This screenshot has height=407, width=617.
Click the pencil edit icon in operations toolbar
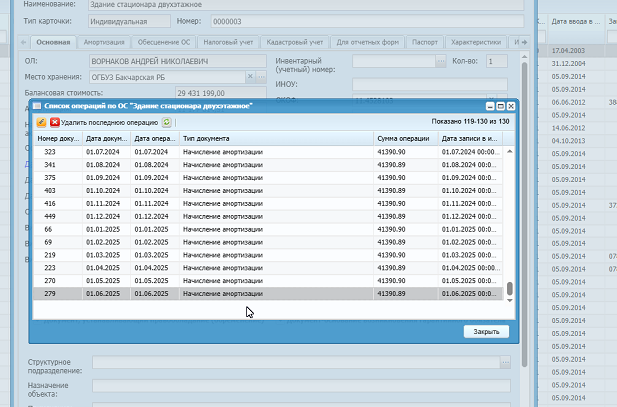coord(41,122)
